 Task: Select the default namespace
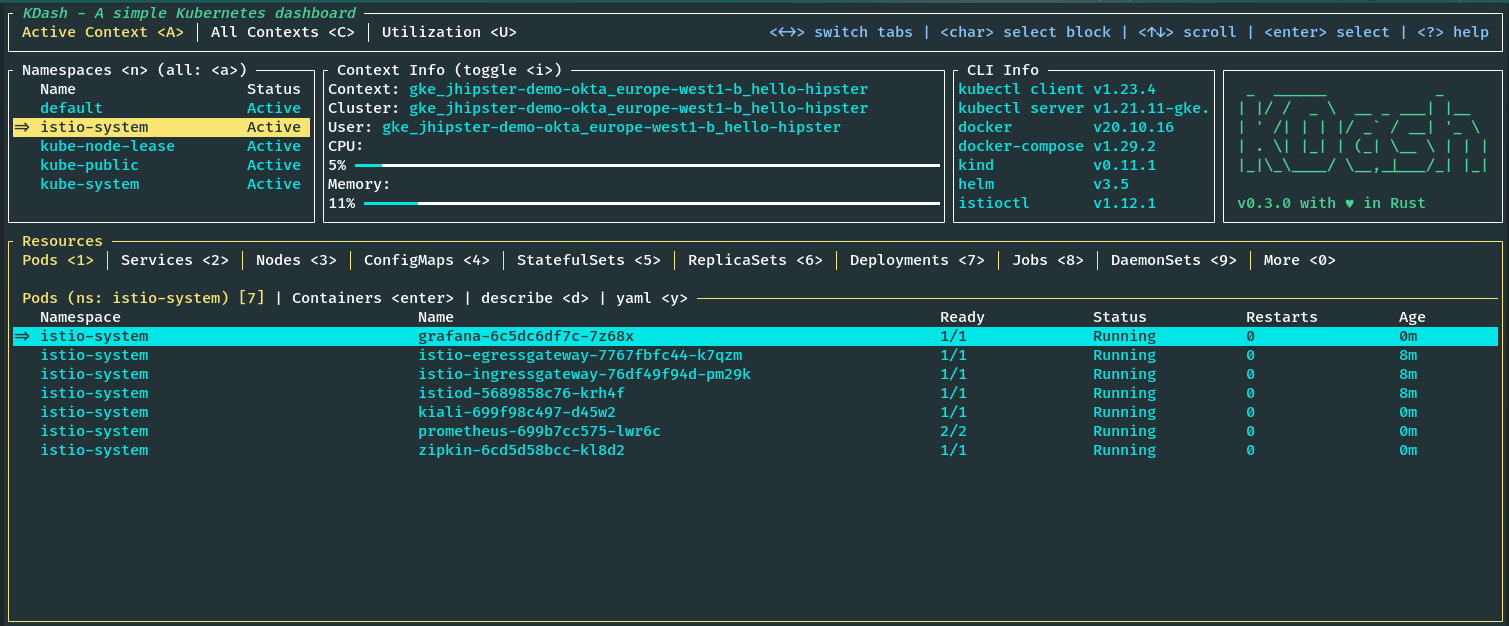pos(71,108)
